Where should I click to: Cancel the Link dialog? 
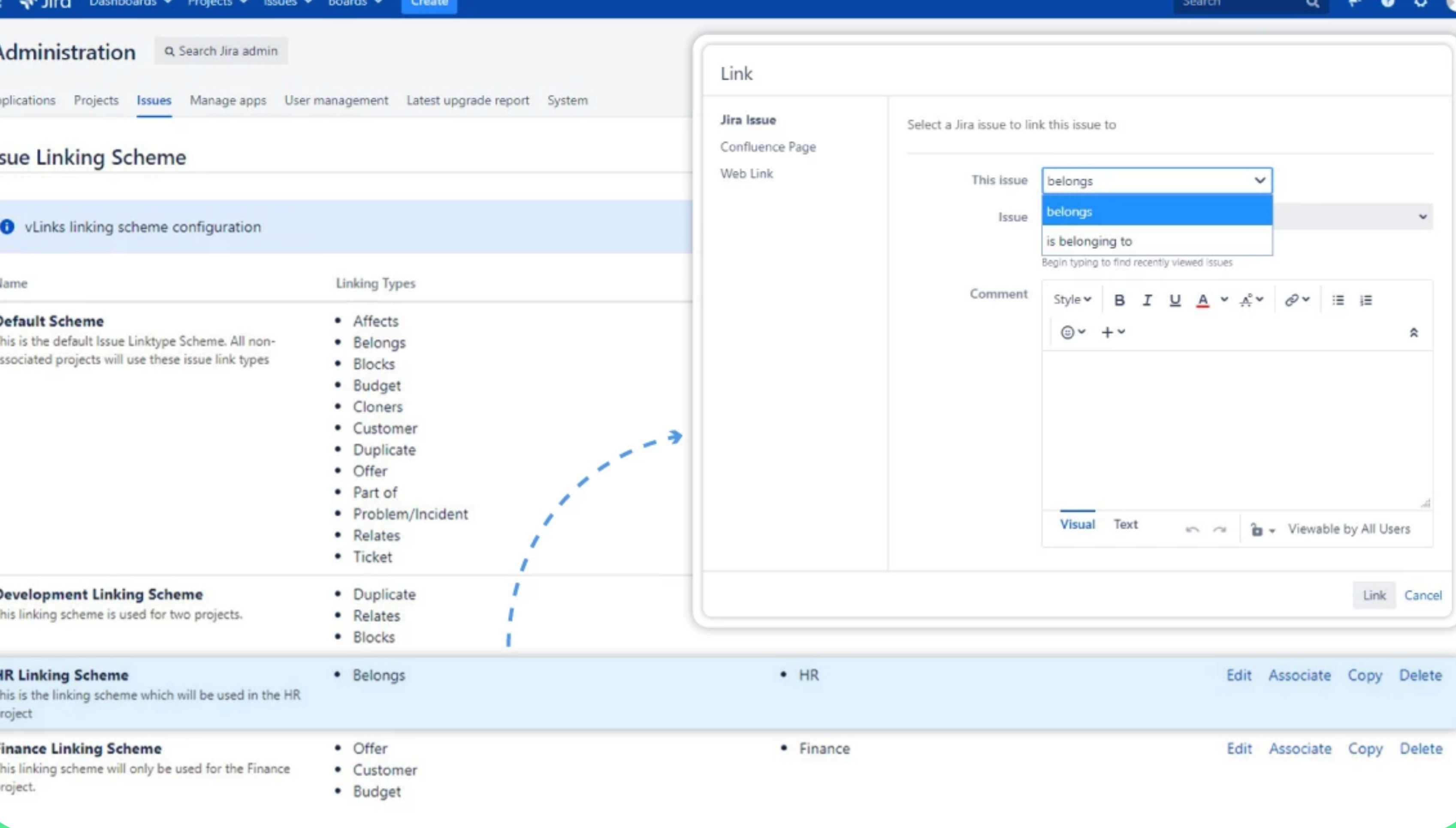pos(1423,595)
